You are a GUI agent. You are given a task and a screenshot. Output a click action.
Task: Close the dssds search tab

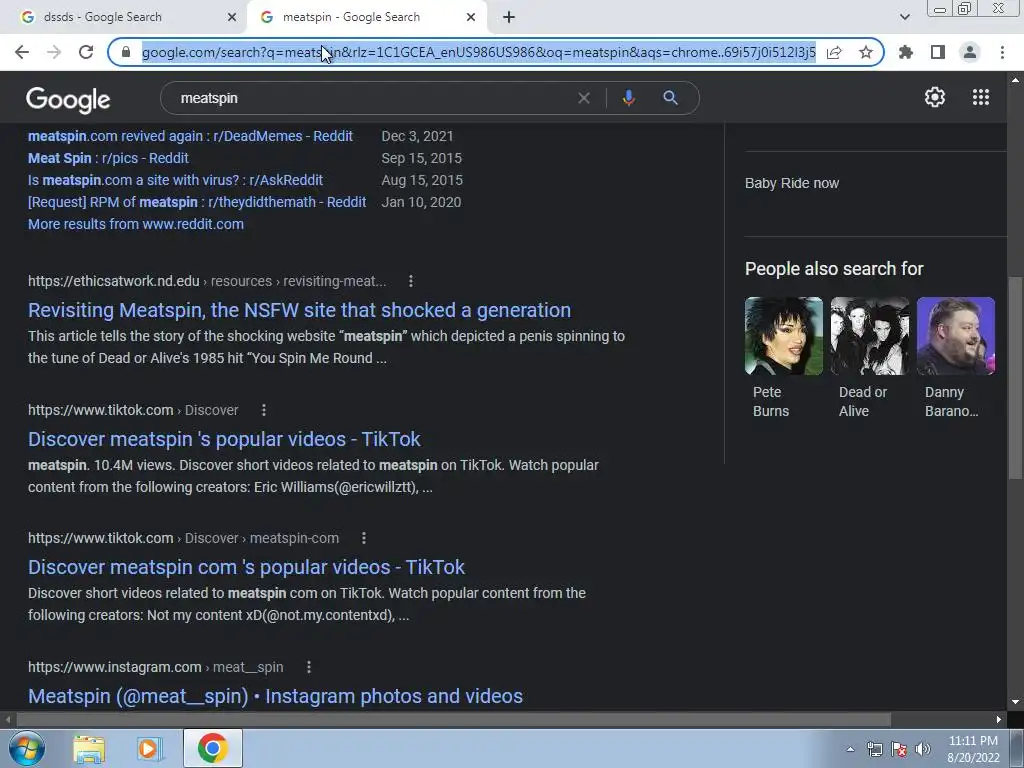click(x=232, y=17)
